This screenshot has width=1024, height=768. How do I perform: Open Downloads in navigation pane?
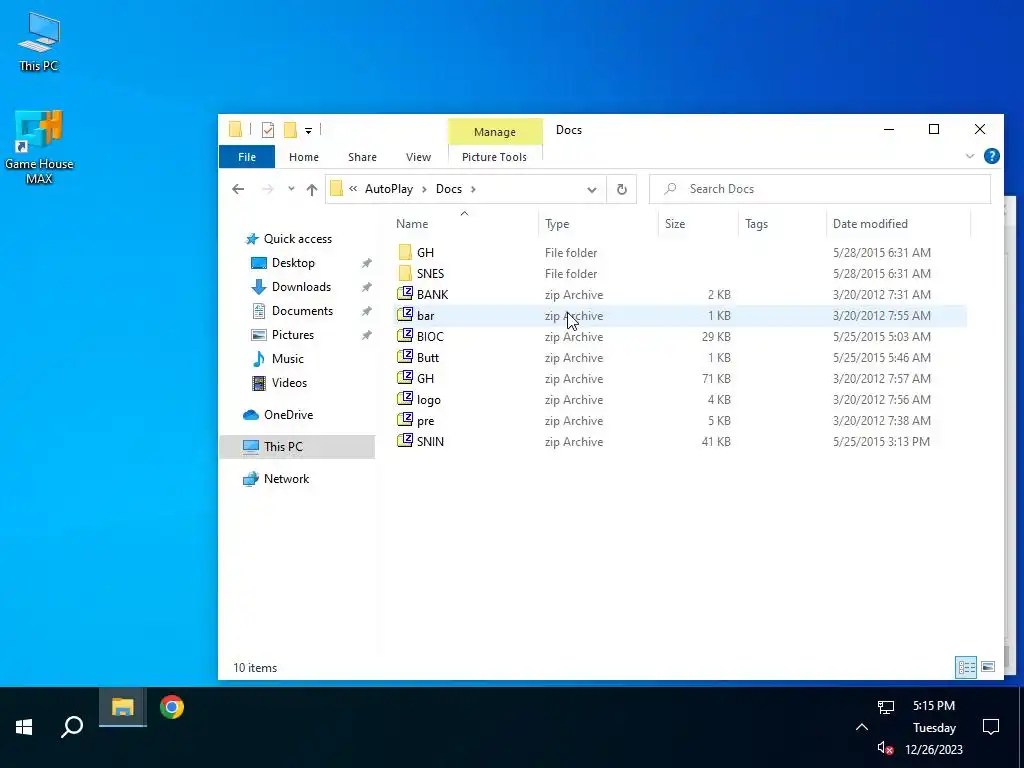click(x=301, y=287)
